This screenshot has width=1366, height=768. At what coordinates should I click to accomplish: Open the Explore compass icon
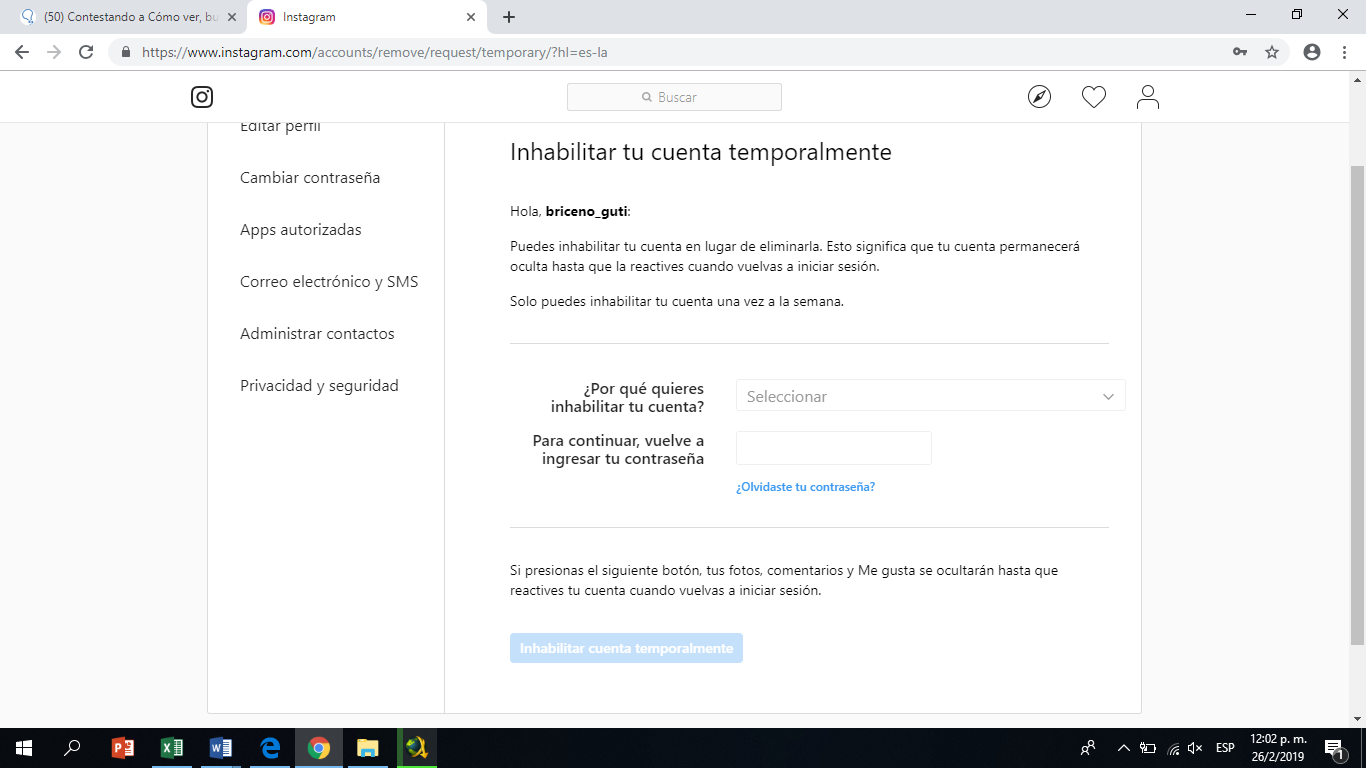1040,97
